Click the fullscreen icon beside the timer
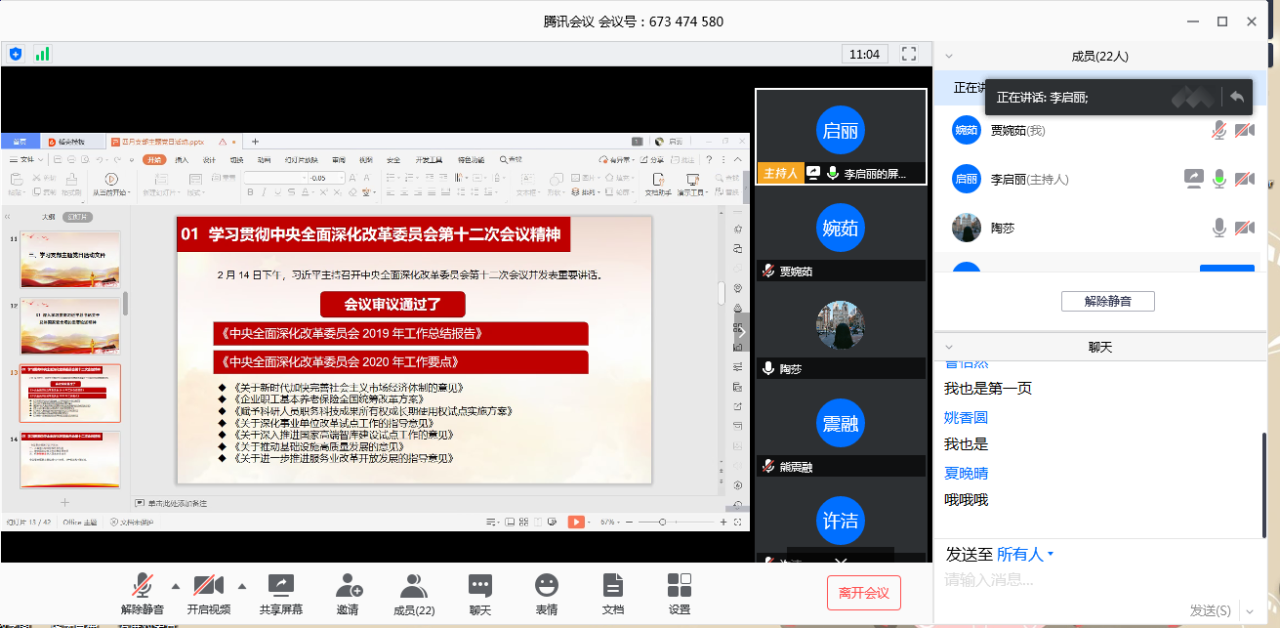 [x=909, y=54]
